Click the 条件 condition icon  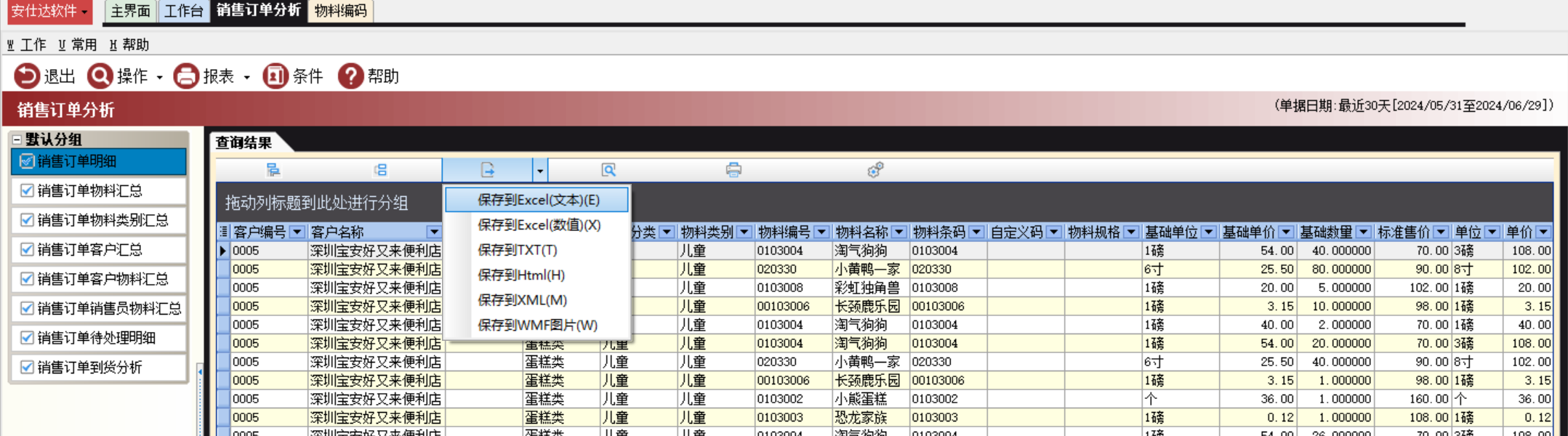pos(276,76)
